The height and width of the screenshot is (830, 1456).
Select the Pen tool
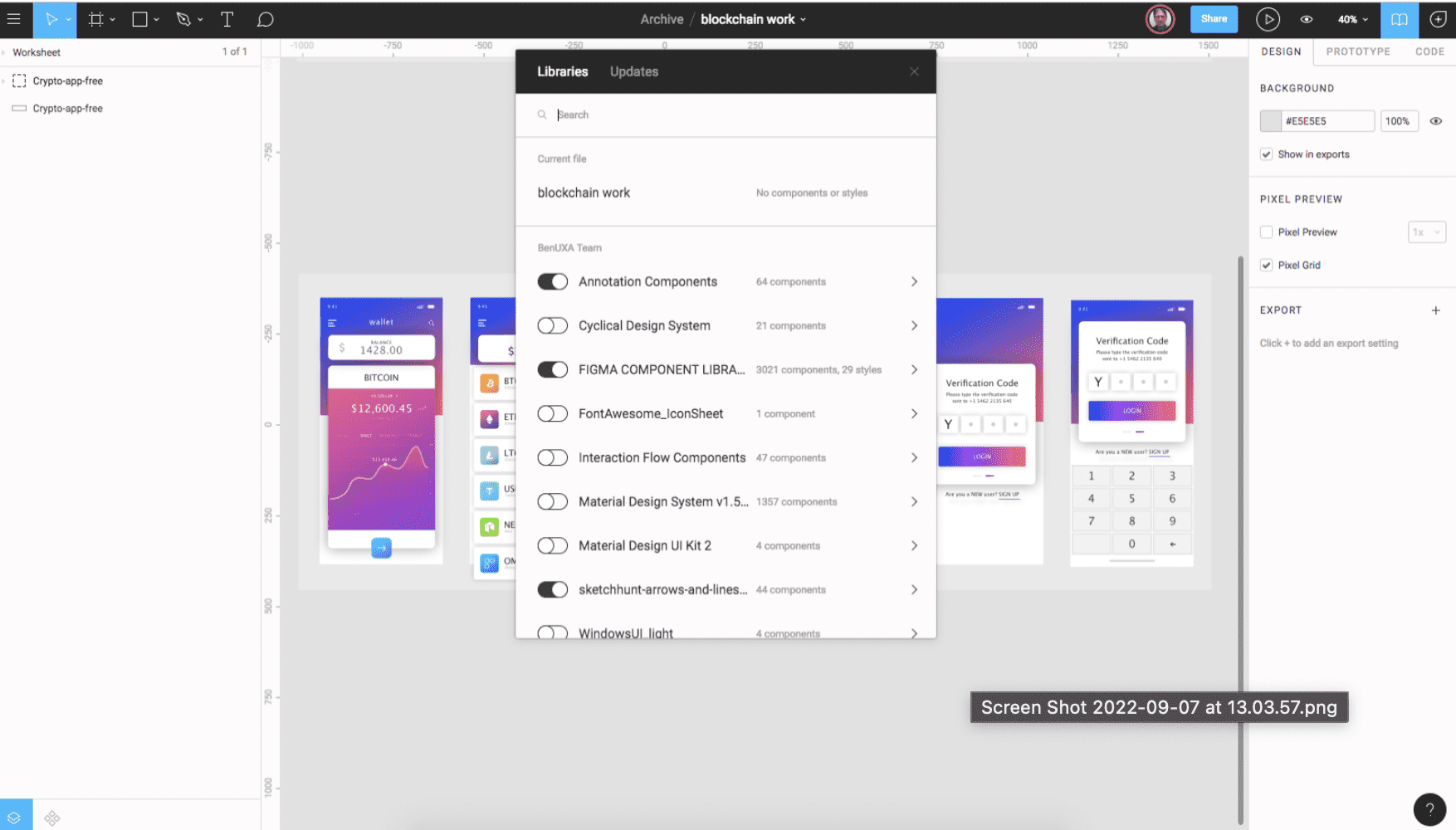click(183, 19)
